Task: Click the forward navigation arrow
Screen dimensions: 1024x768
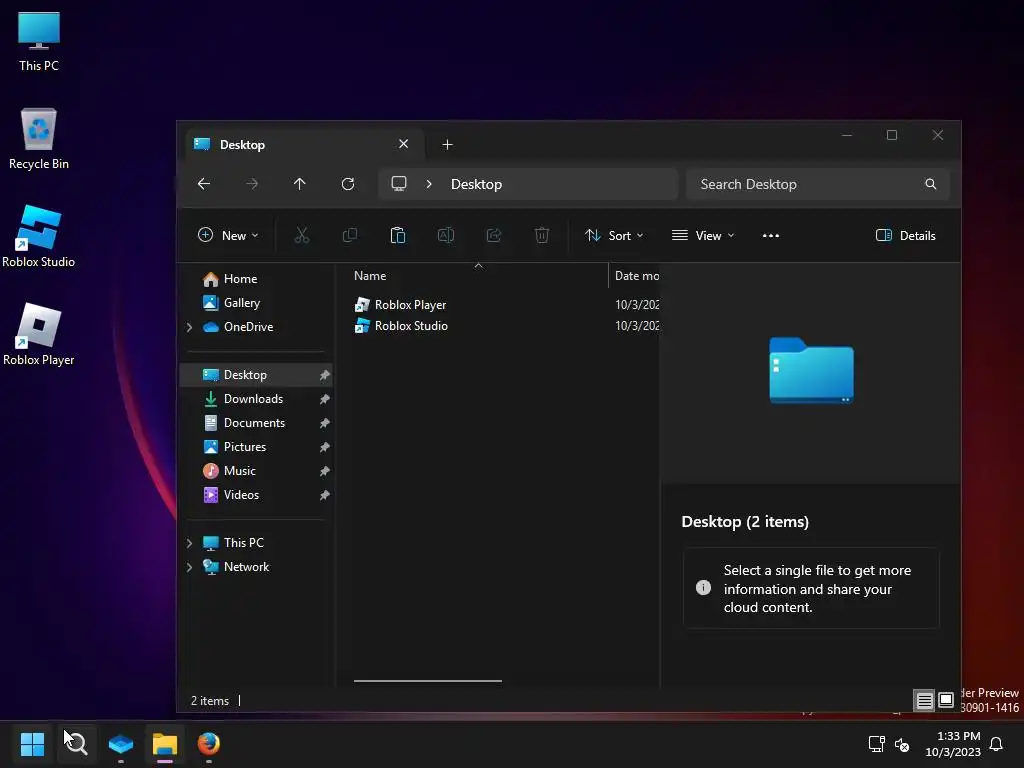Action: (x=251, y=184)
